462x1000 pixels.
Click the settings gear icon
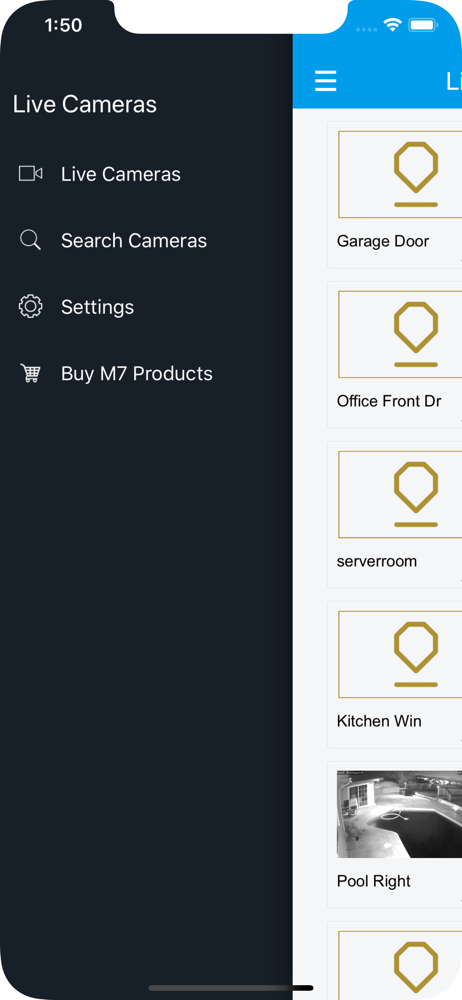click(x=30, y=306)
